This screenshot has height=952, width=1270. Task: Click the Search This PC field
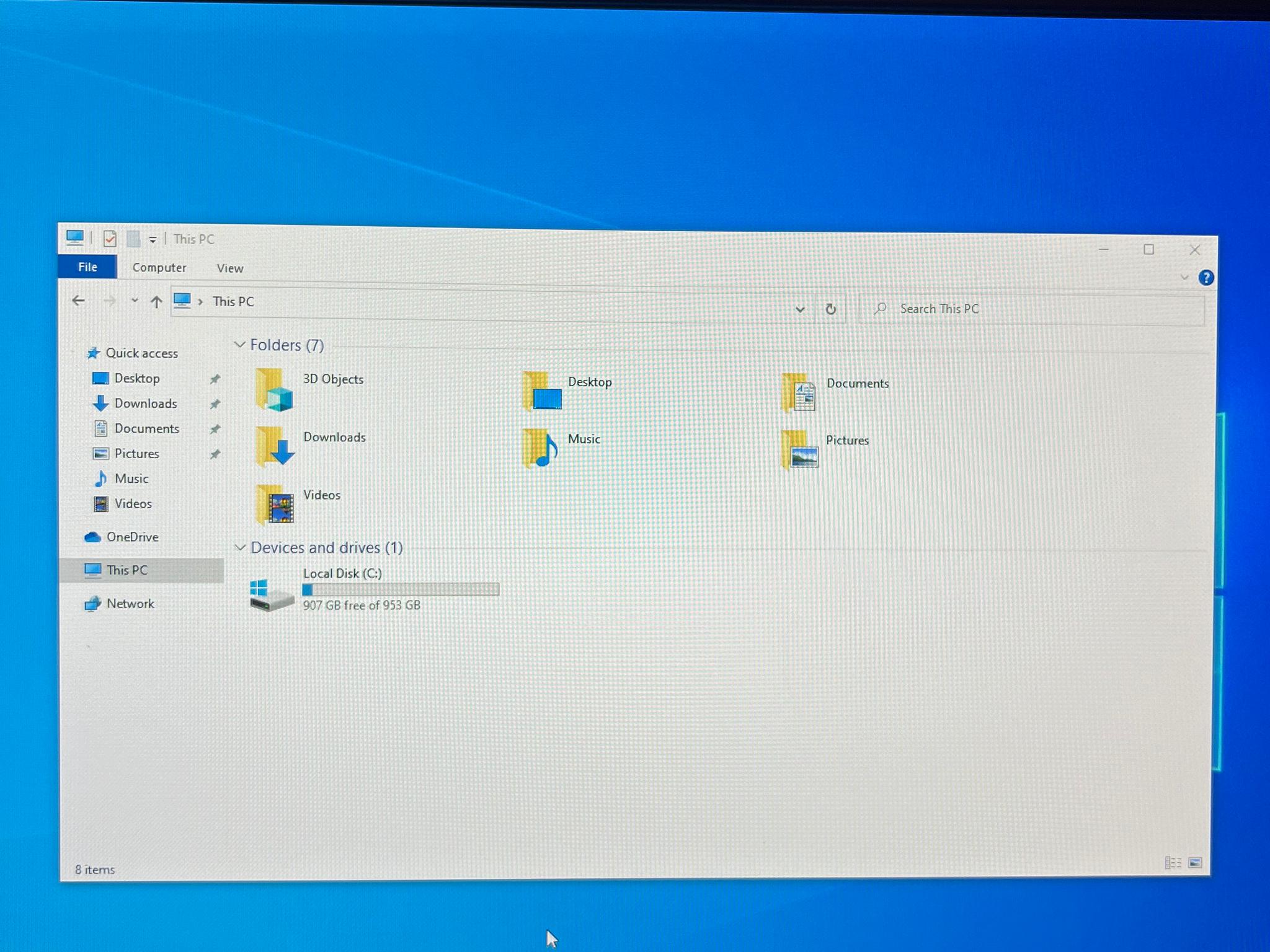1031,309
